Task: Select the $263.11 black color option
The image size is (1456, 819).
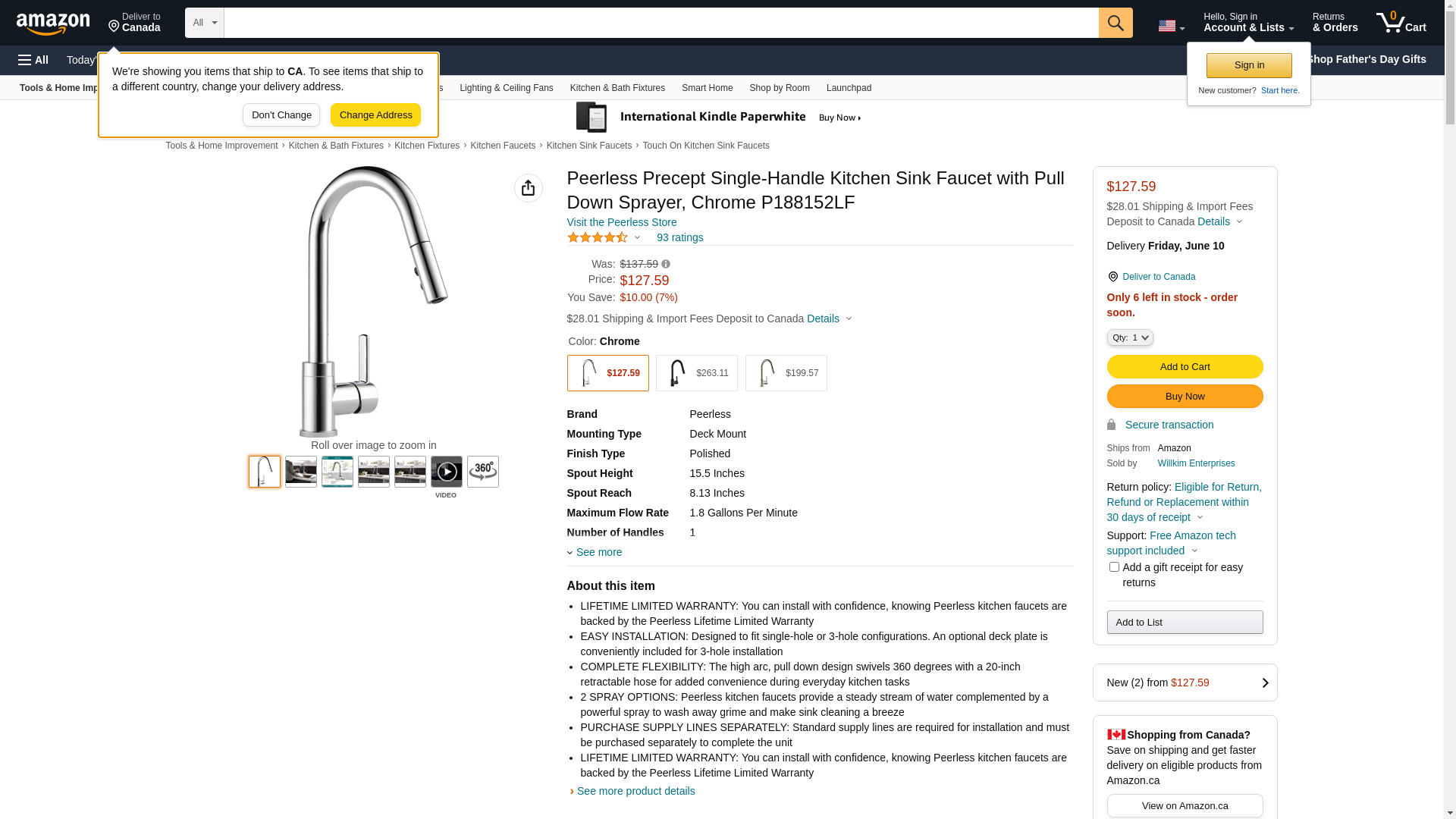Action: click(x=696, y=373)
